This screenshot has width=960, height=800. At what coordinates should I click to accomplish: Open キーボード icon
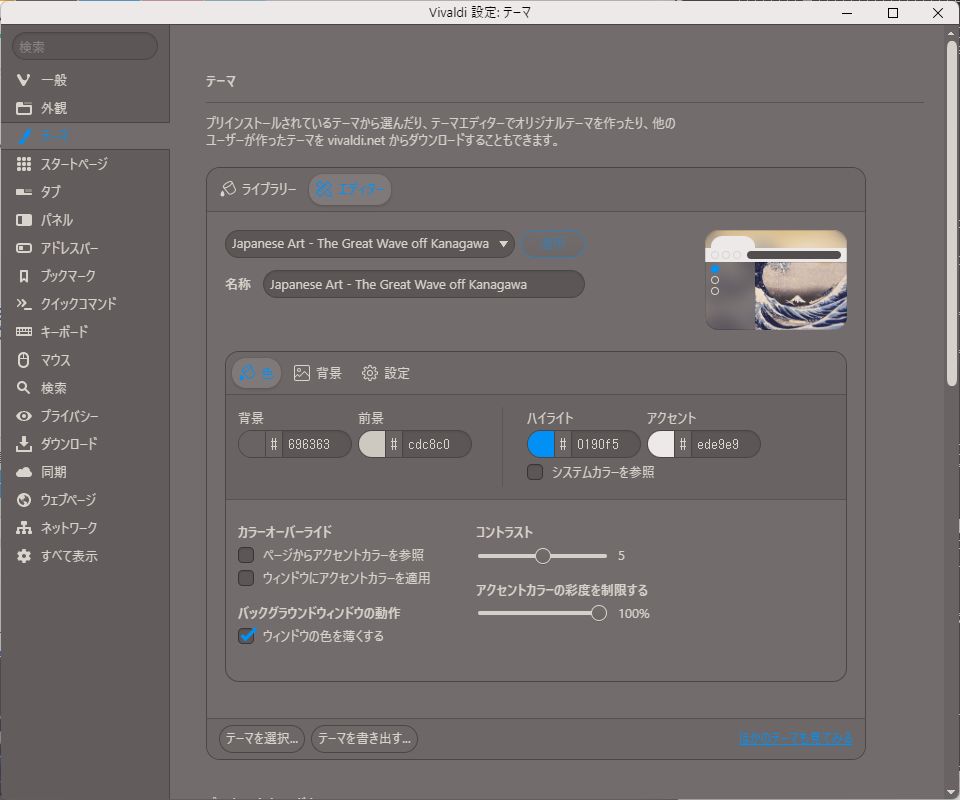23,332
